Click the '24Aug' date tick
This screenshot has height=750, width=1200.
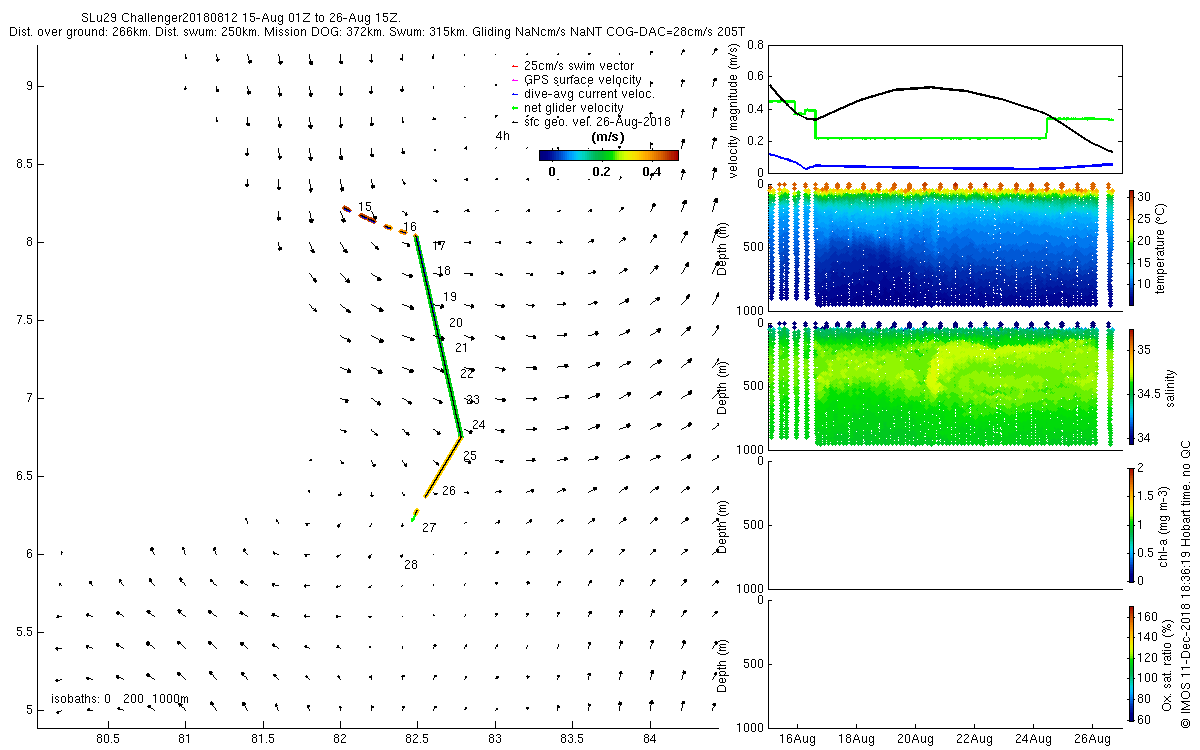tap(1033, 739)
